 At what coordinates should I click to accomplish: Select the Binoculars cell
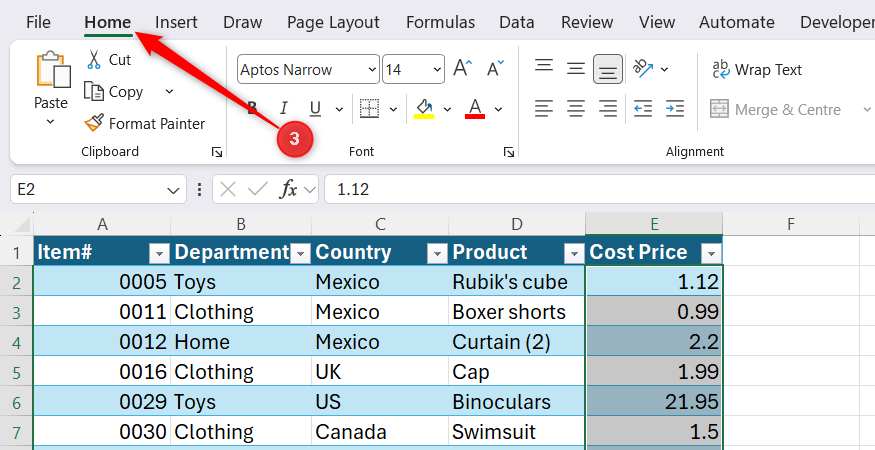click(x=517, y=402)
